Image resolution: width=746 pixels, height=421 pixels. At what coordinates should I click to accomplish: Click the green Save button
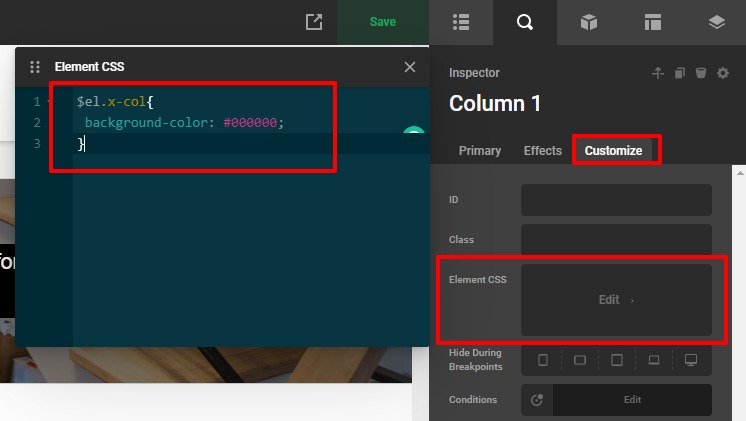coord(383,22)
